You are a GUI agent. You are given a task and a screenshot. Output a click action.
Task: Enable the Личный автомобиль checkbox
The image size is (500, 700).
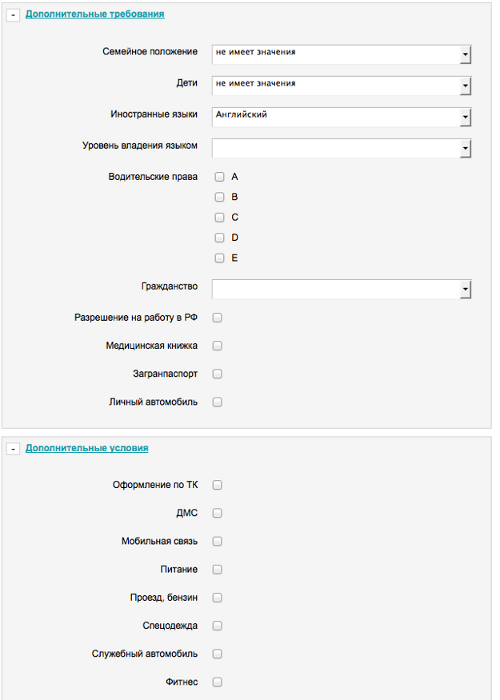tap(217, 402)
